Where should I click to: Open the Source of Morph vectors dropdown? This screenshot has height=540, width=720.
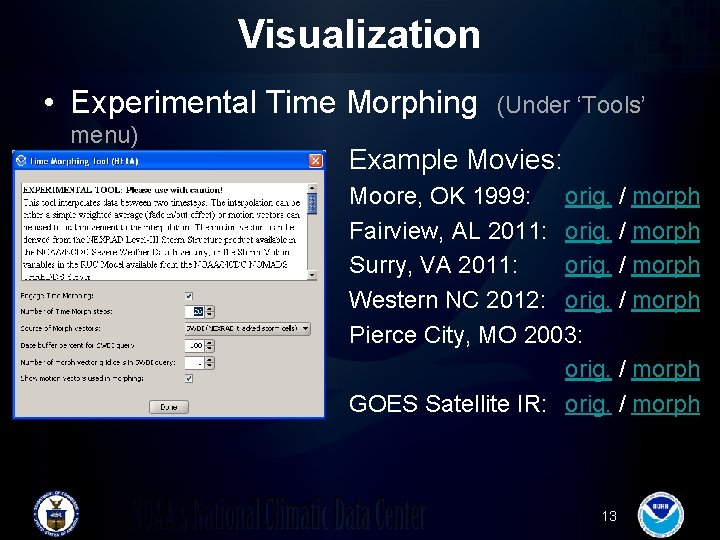point(248,329)
